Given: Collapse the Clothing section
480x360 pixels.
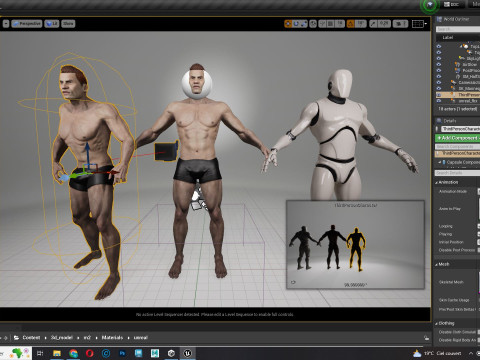Looking at the screenshot, I should (437, 323).
